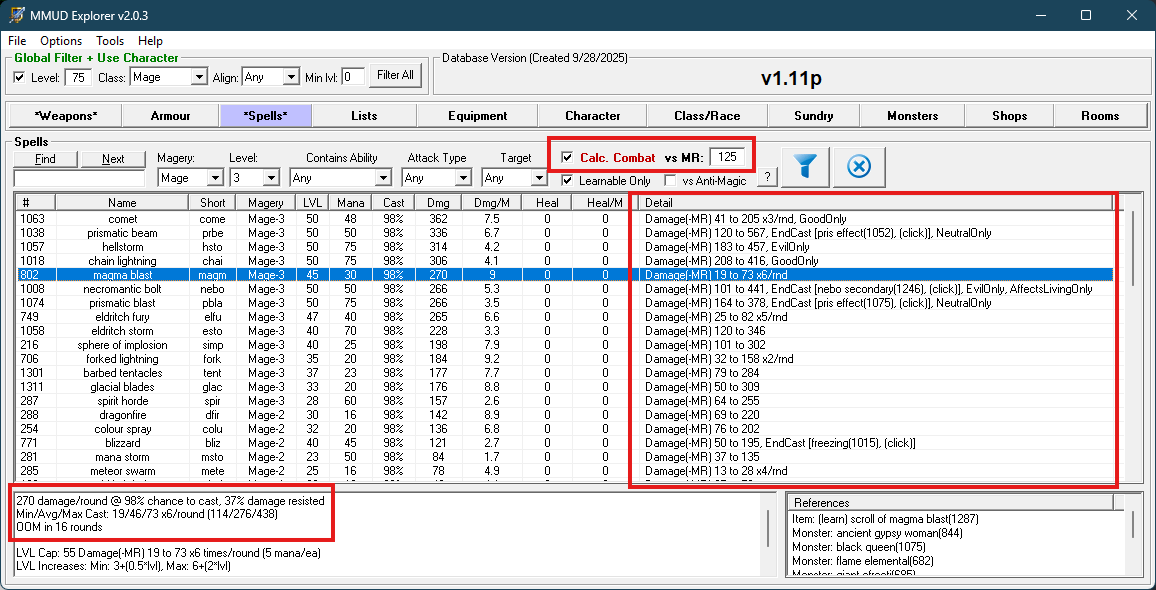Open the Class dropdown set to Mage

(198, 77)
